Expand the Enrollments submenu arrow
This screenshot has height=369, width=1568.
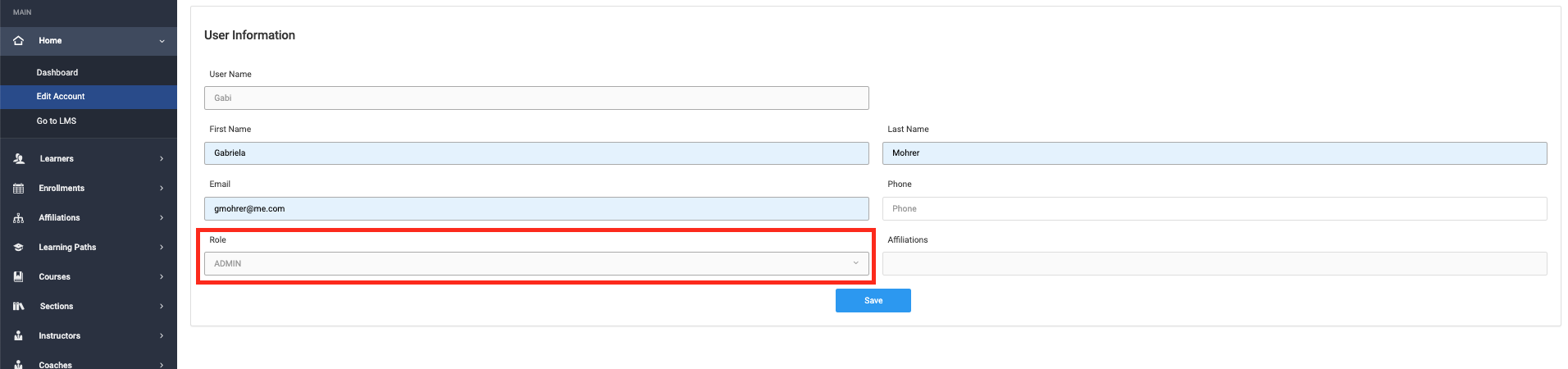(x=162, y=188)
